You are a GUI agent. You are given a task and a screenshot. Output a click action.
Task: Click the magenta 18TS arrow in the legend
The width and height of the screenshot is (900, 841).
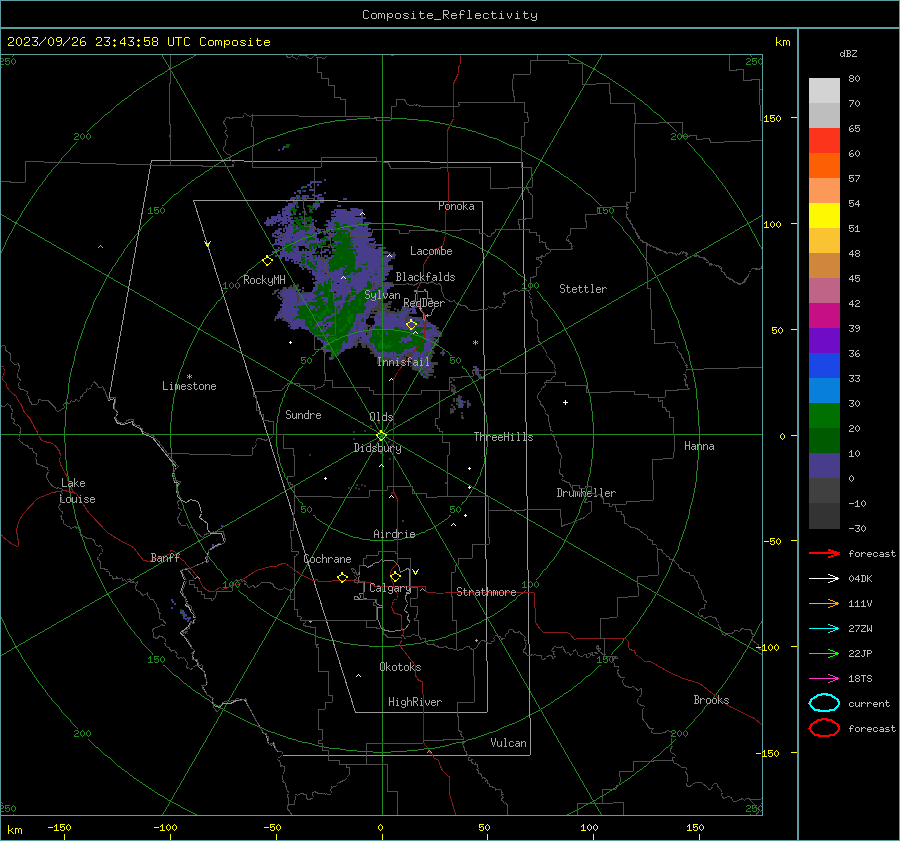click(x=824, y=679)
